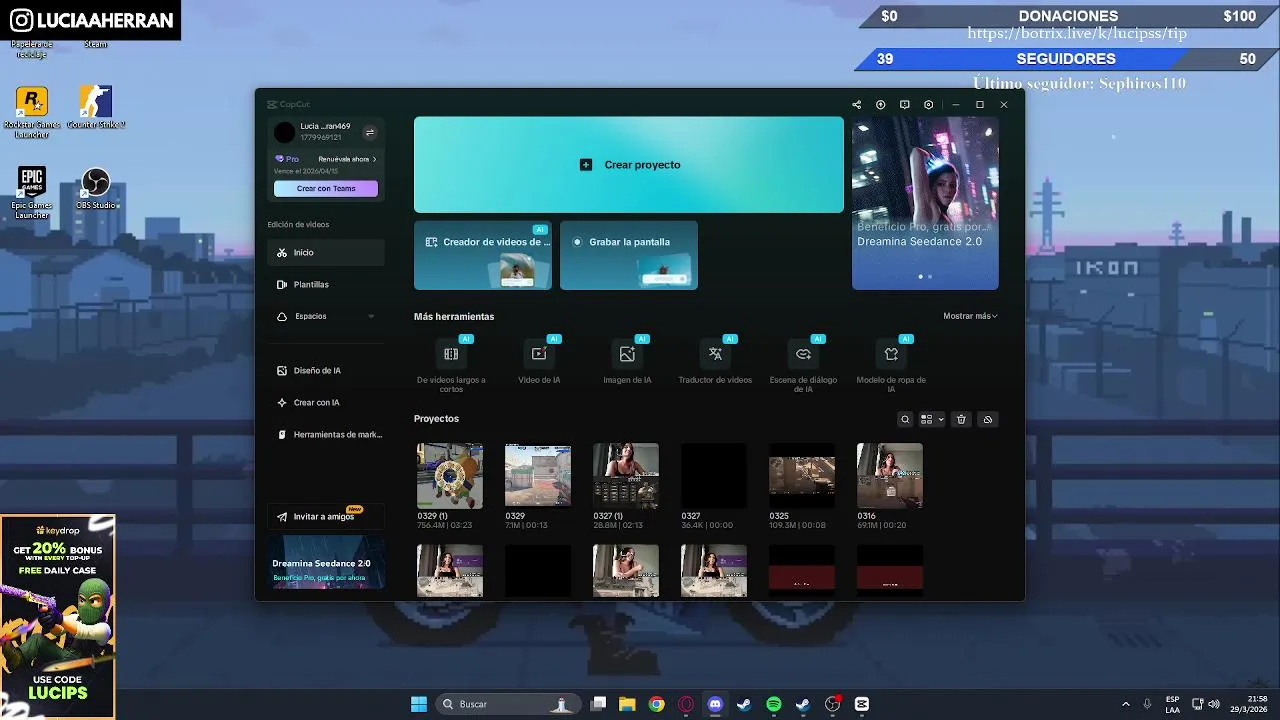1280x720 pixels.
Task: Open Spotify from the taskbar
Action: (773, 704)
